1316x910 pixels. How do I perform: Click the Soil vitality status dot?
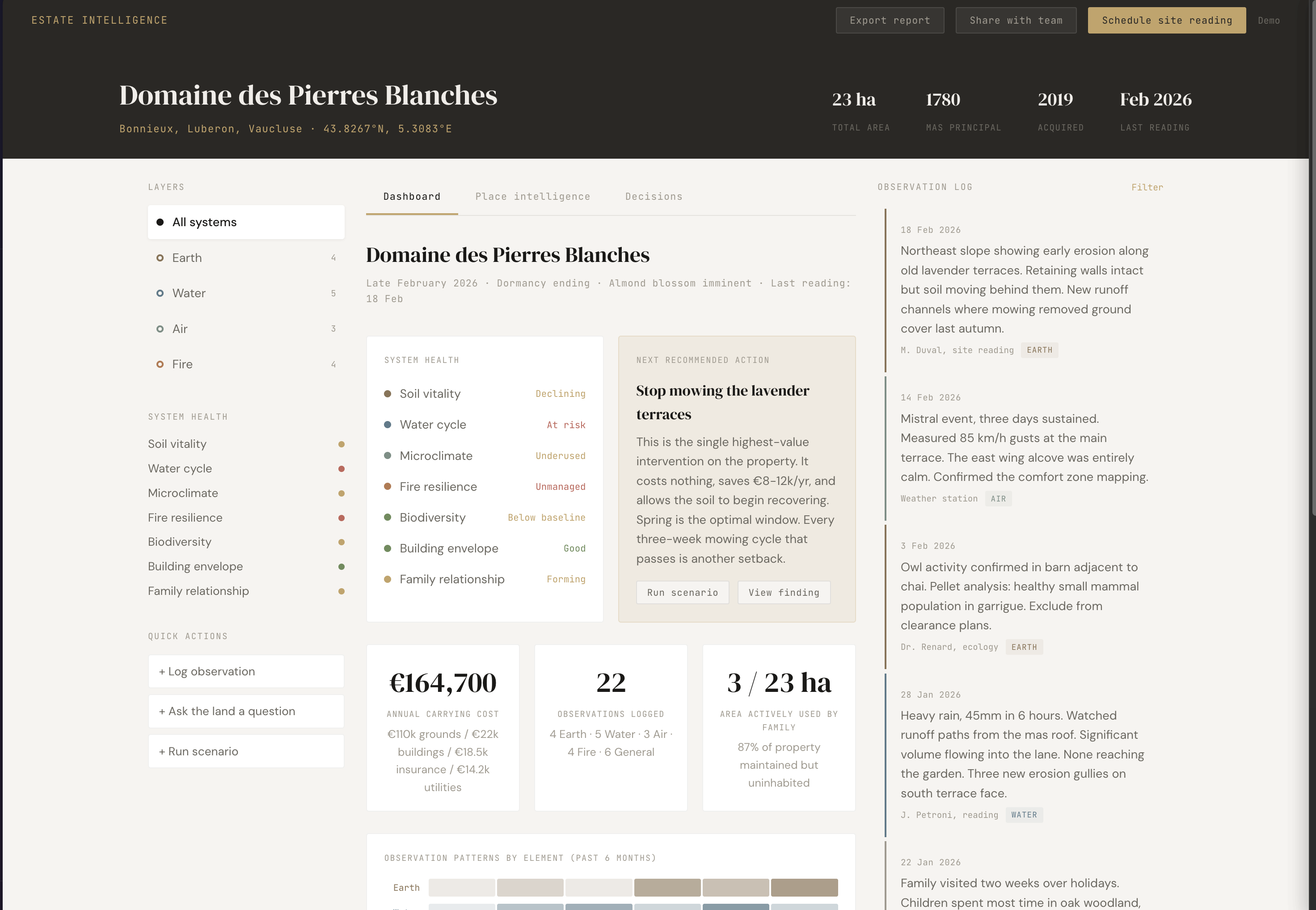pyautogui.click(x=342, y=444)
